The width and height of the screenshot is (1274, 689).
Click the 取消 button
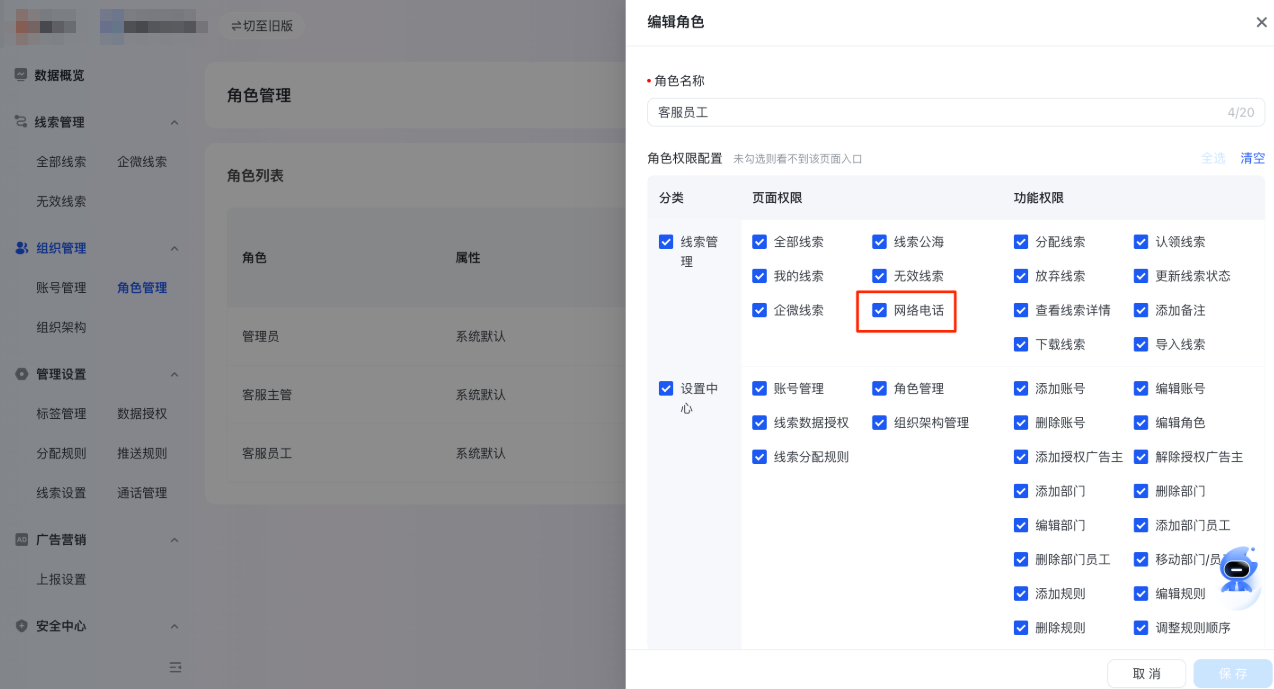[1145, 673]
